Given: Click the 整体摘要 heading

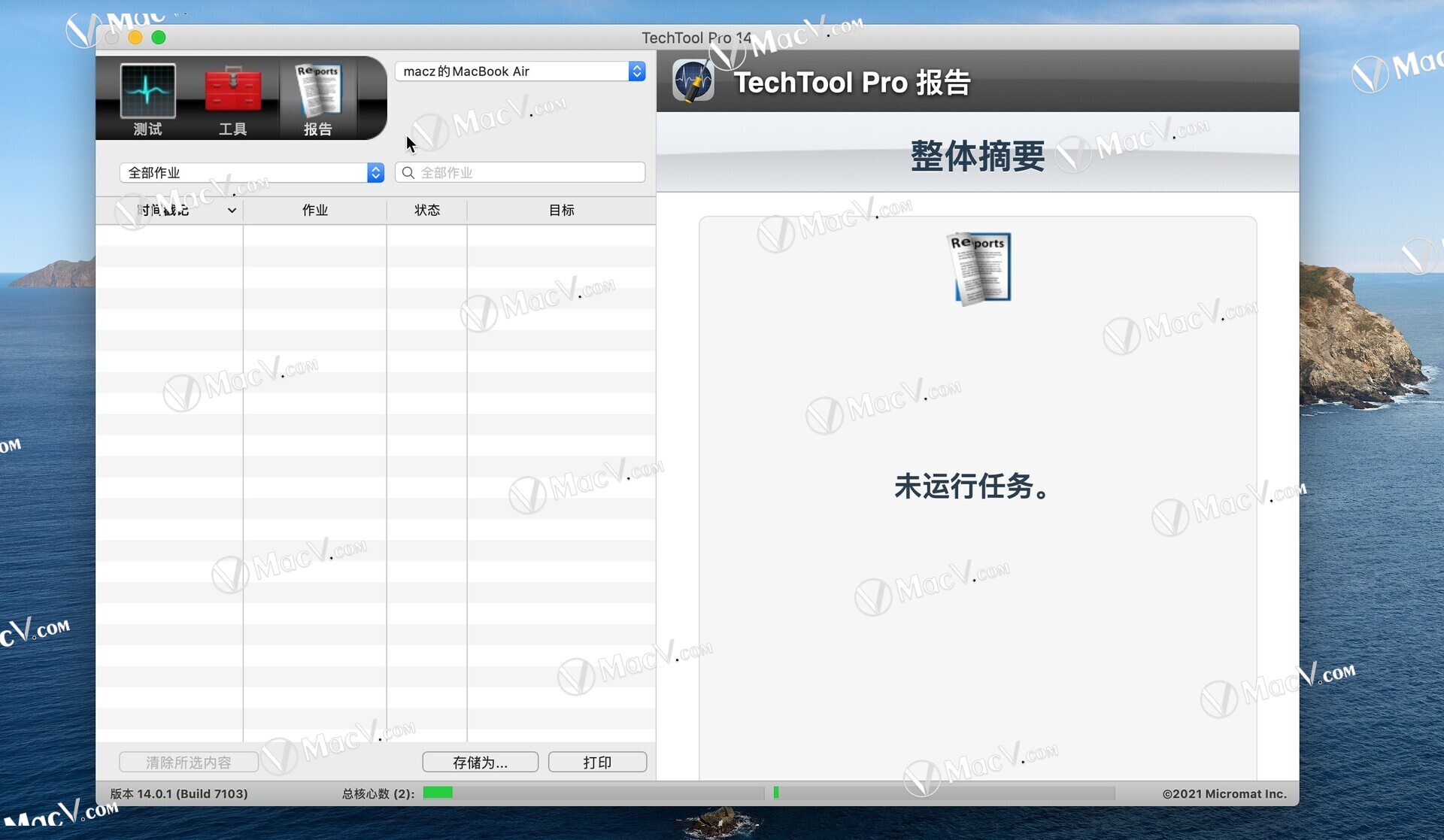Looking at the screenshot, I should pos(978,156).
